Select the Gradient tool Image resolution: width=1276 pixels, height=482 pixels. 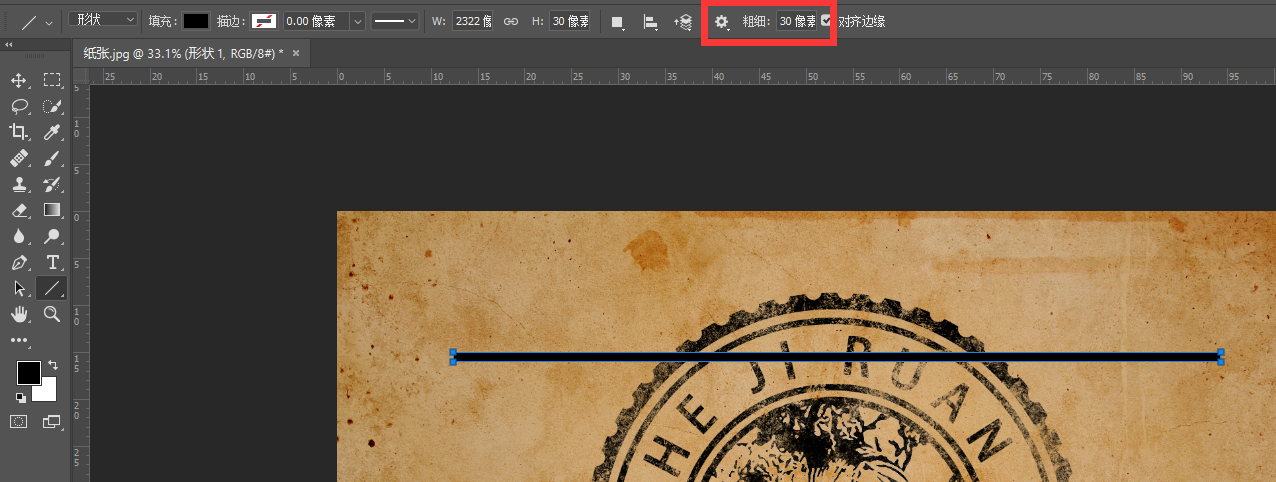coord(52,210)
